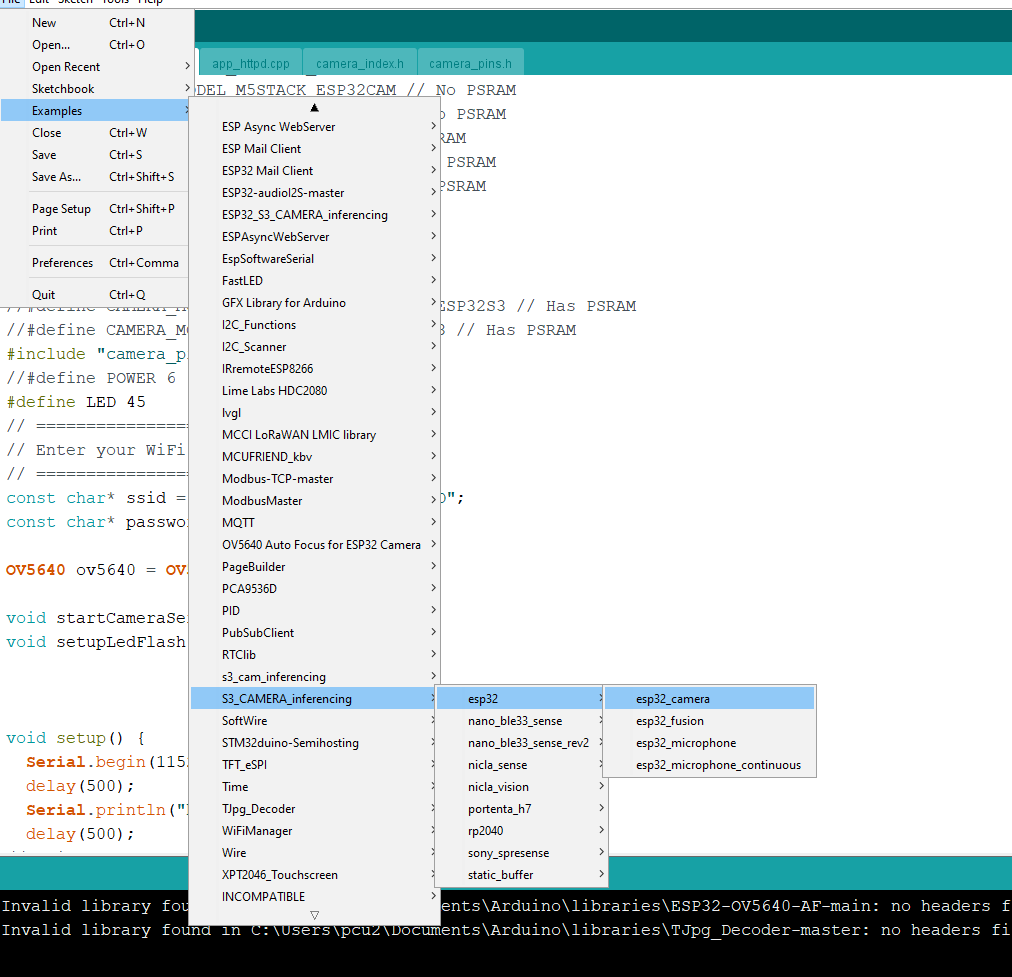Screen dimensions: 1012x977
Task: Expand the static_buffer submenu
Action: [x=500, y=875]
